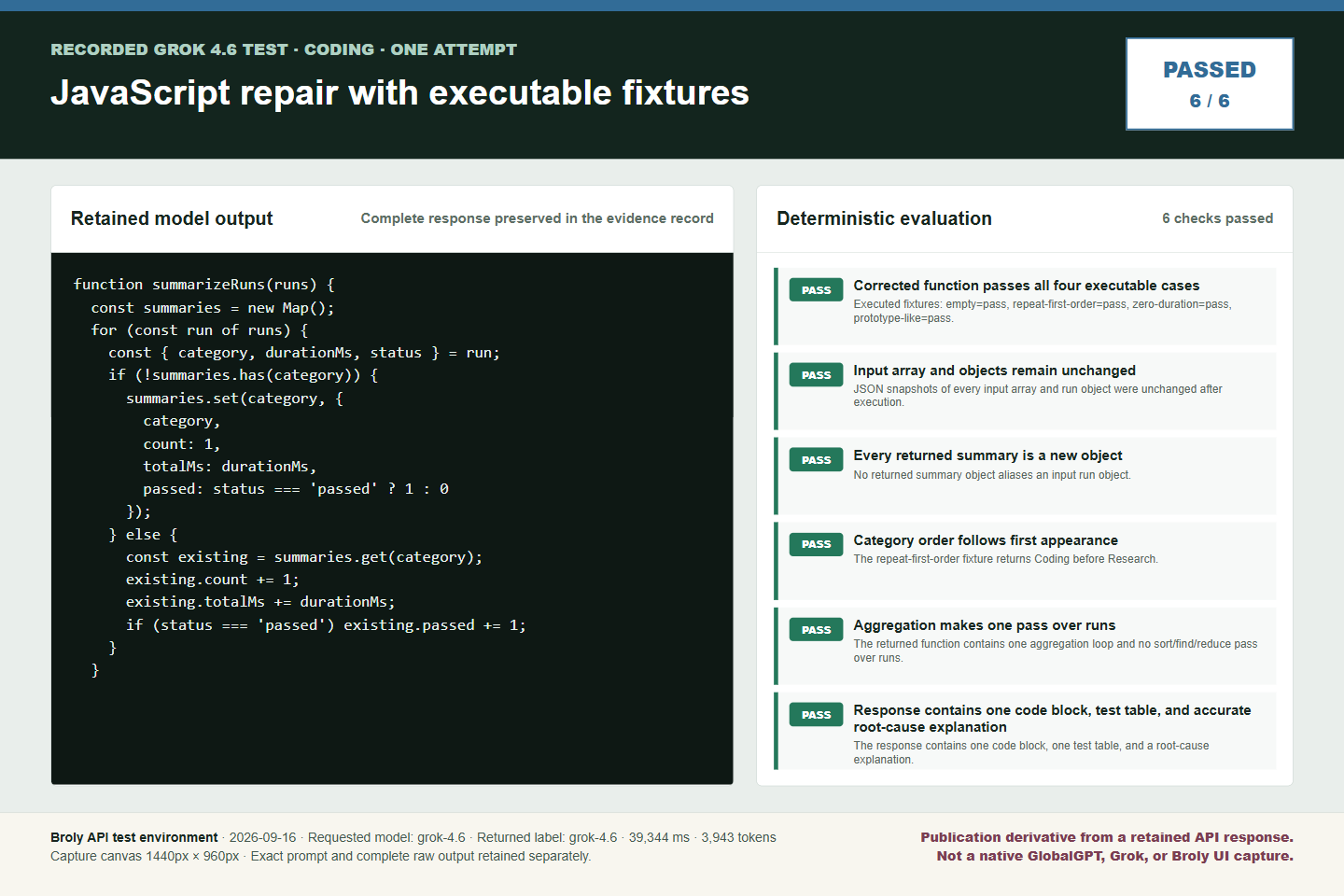1344x896 pixels.
Task: Click 'No returned summary object aliases an input run object'
Action: pos(992,475)
